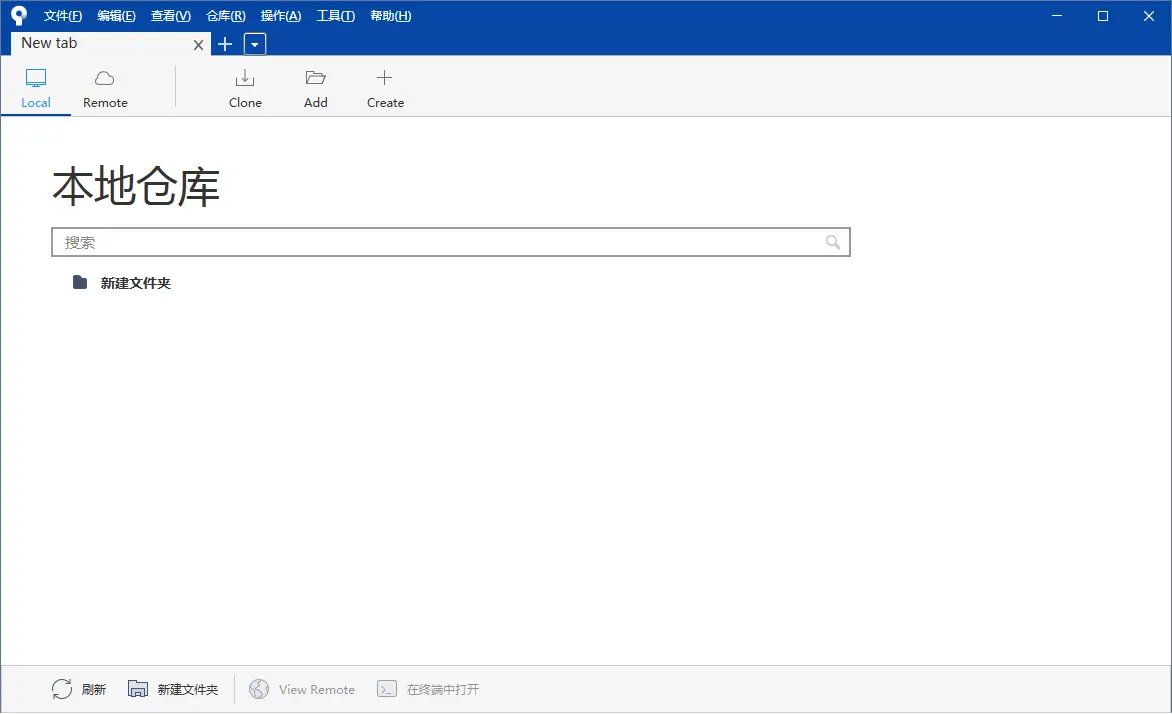Open the 文件(F) menu
1172x714 pixels.
[63, 16]
